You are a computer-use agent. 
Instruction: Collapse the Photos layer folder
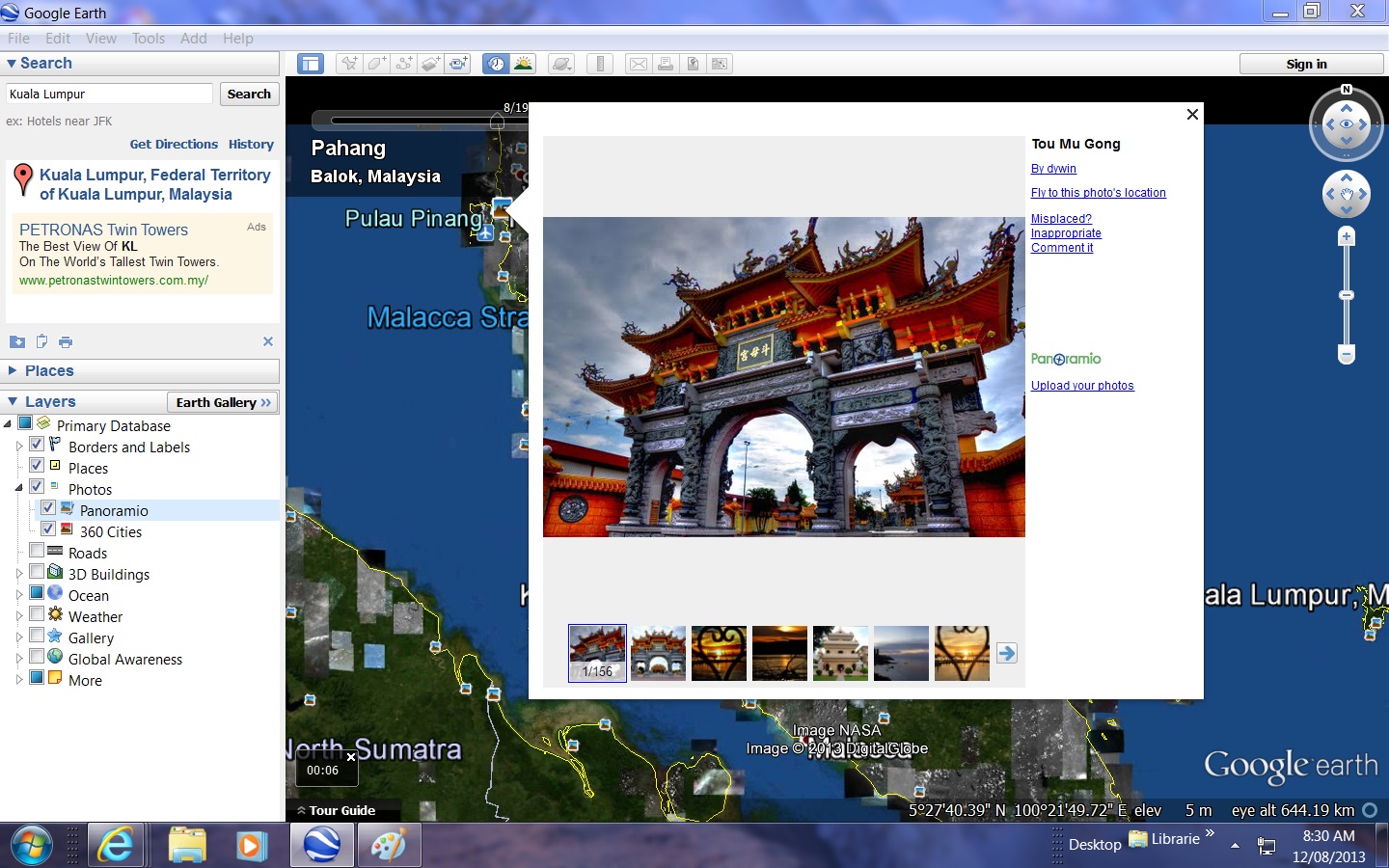coord(18,488)
